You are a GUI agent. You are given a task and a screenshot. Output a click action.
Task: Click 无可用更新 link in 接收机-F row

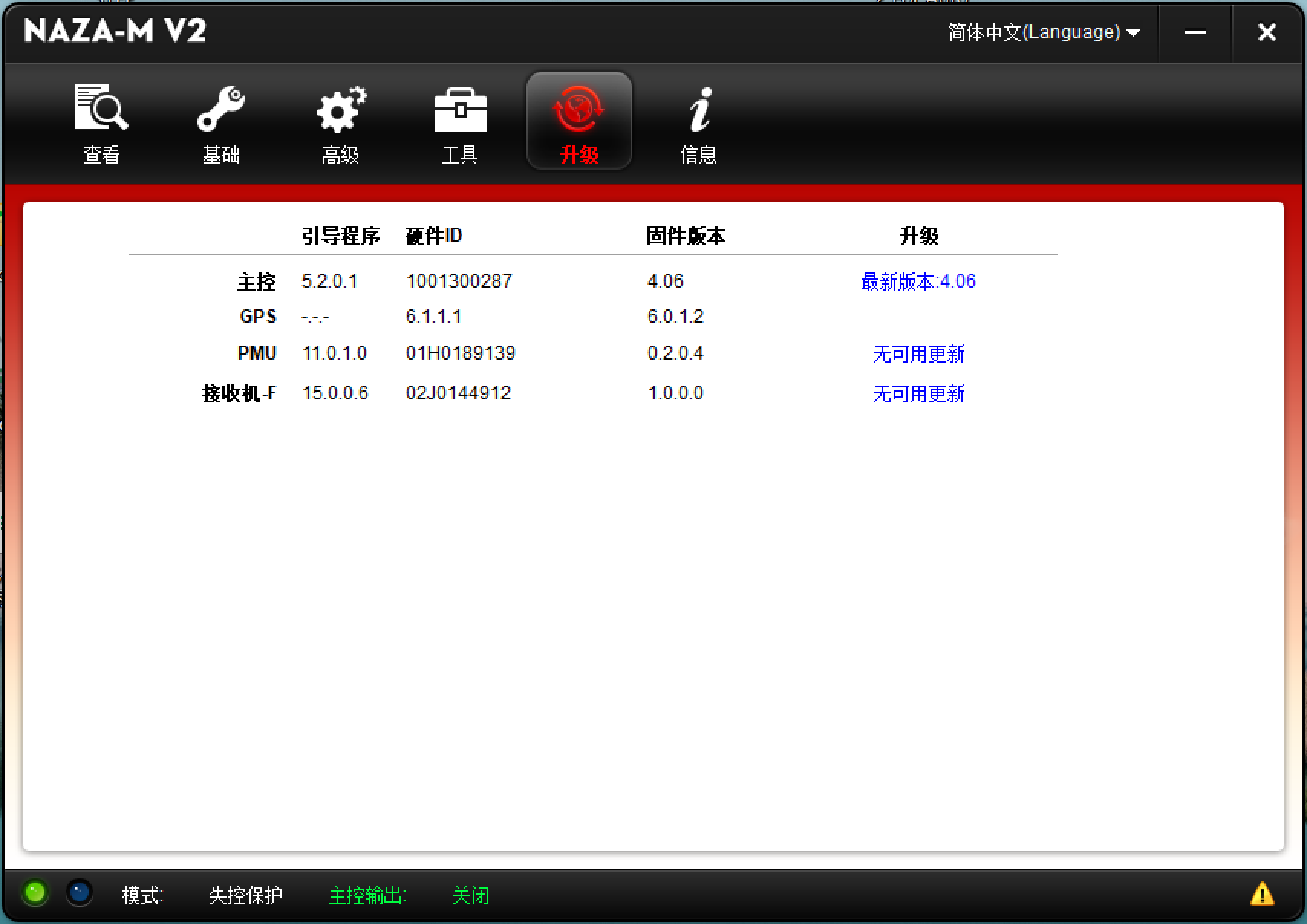[918, 394]
